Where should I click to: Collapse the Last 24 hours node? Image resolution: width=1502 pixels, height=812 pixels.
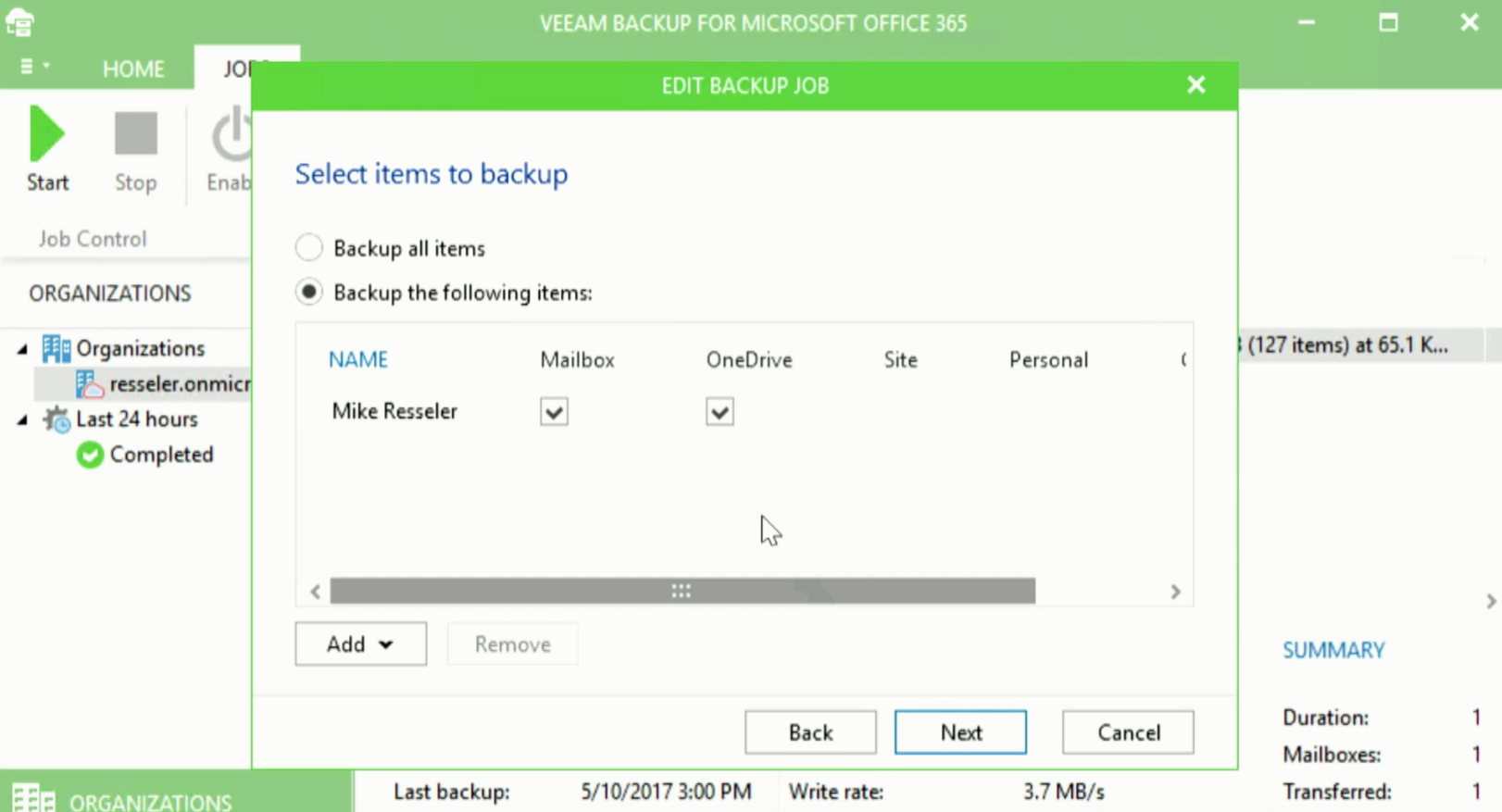click(22, 419)
